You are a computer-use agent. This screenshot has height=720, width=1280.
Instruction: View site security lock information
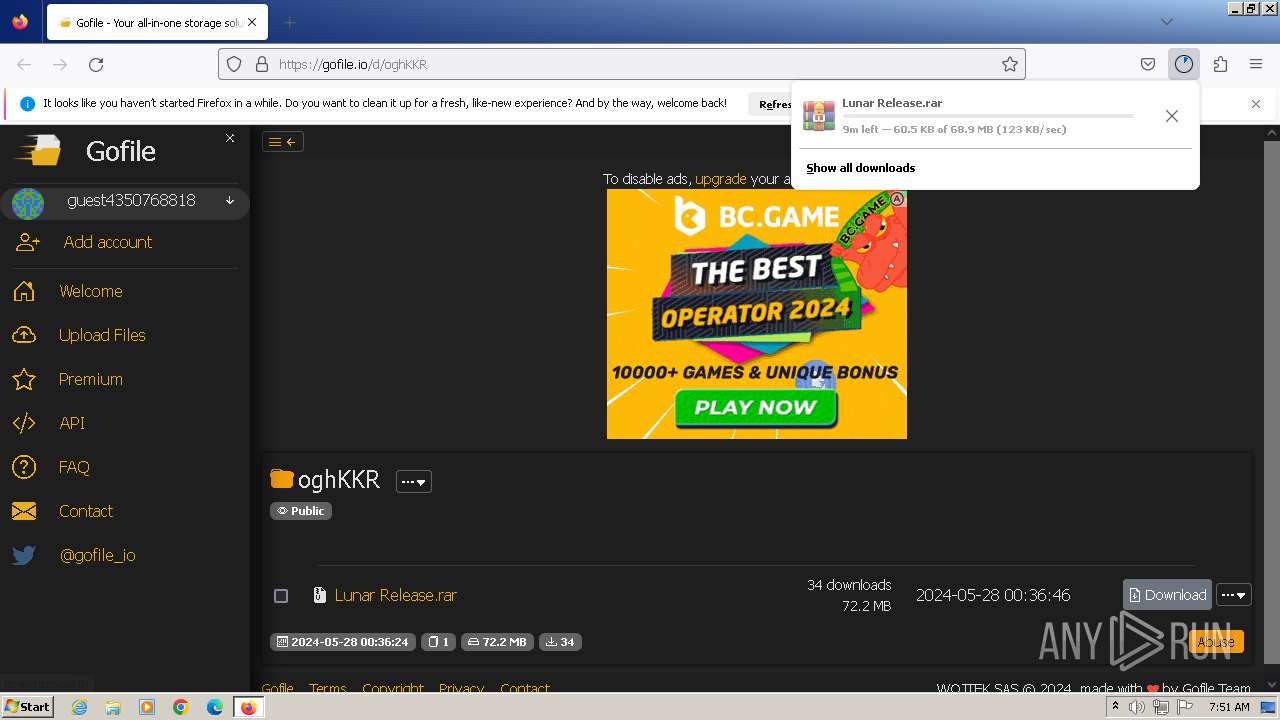[262, 64]
